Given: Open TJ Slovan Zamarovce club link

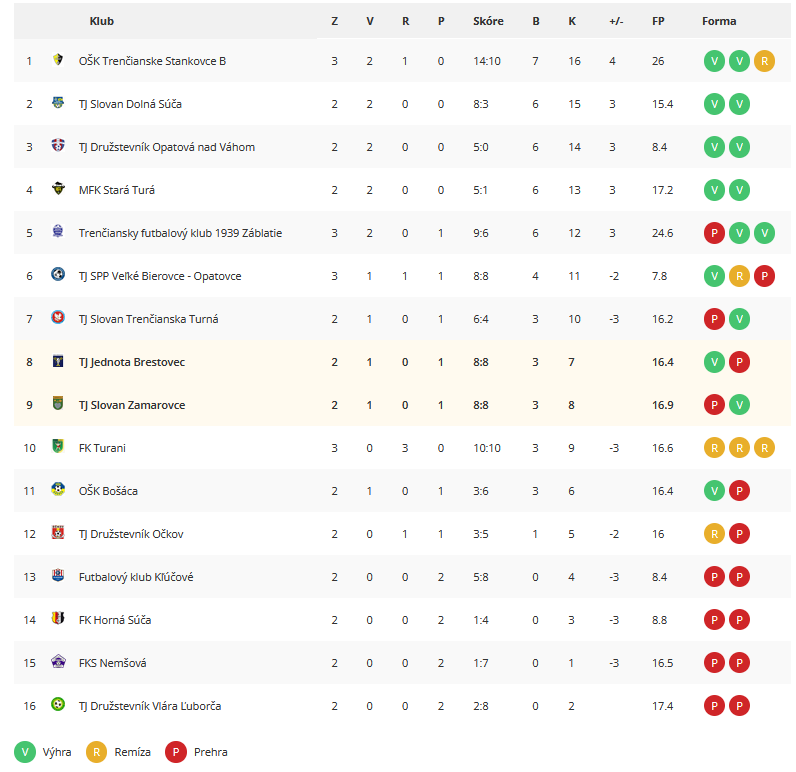Looking at the screenshot, I should (x=132, y=405).
